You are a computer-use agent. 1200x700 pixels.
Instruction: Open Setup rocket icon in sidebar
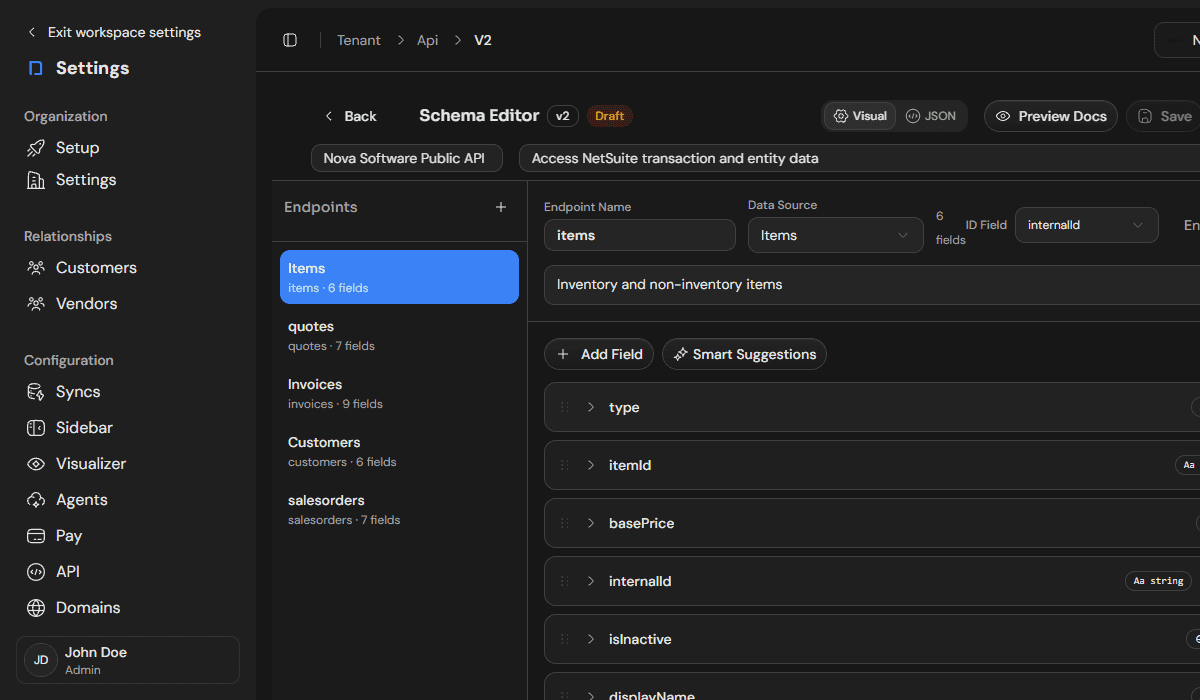(x=36, y=148)
